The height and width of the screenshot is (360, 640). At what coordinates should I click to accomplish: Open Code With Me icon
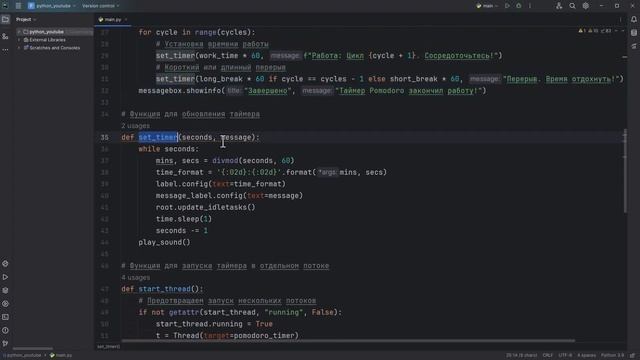pos(559,6)
